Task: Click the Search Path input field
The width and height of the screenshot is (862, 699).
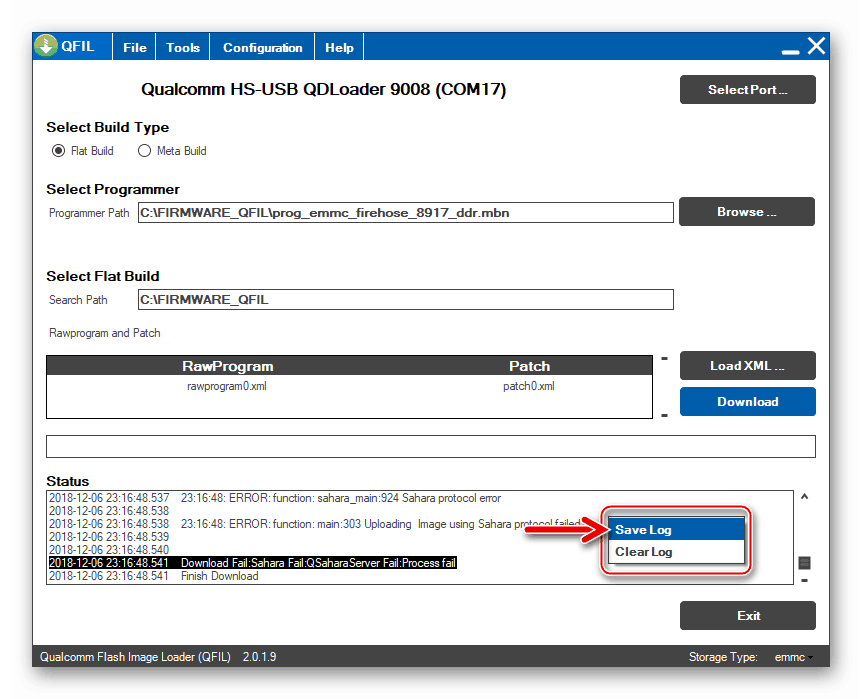Action: (x=406, y=300)
